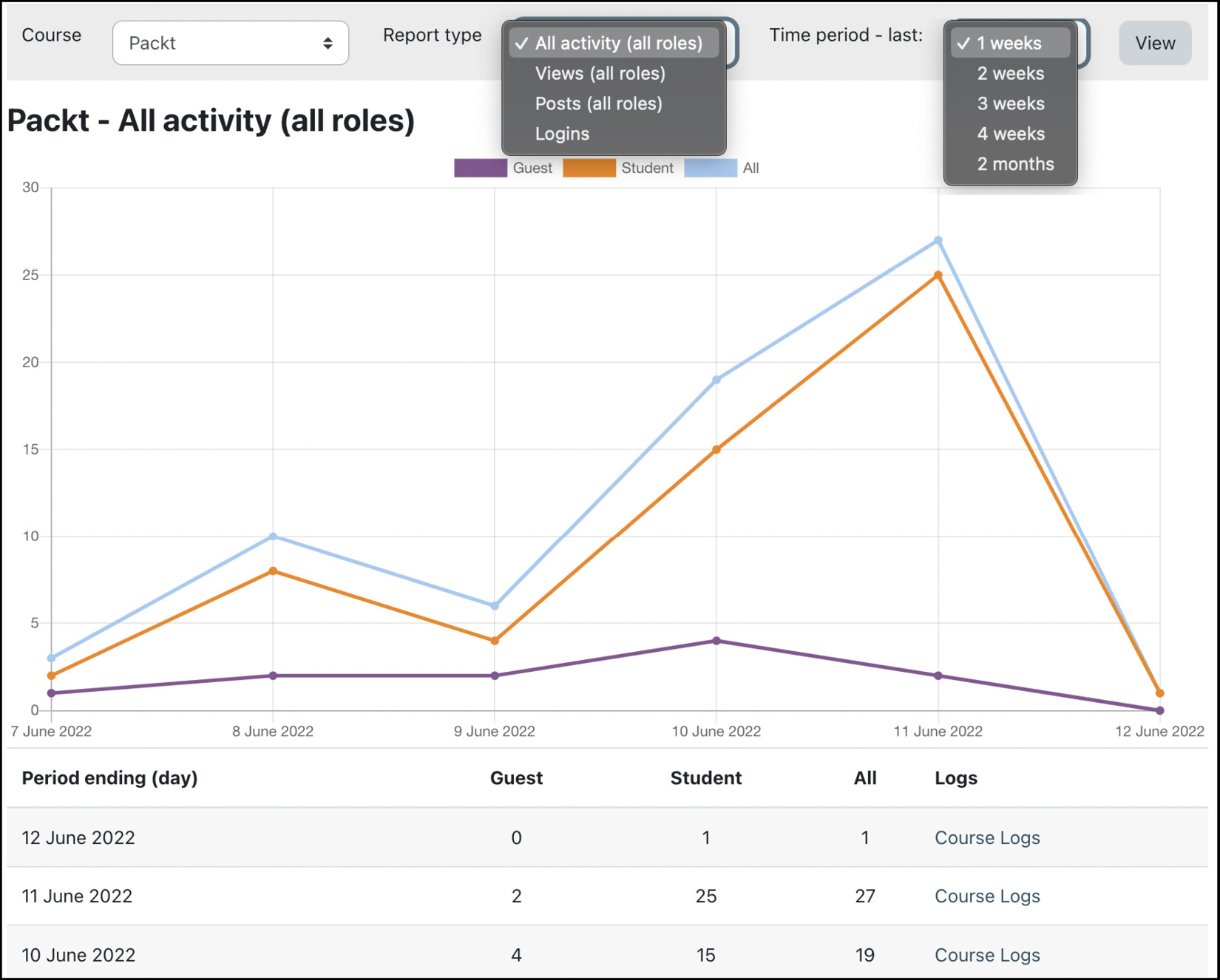Click the Guest data point at 10 June

coord(716,641)
